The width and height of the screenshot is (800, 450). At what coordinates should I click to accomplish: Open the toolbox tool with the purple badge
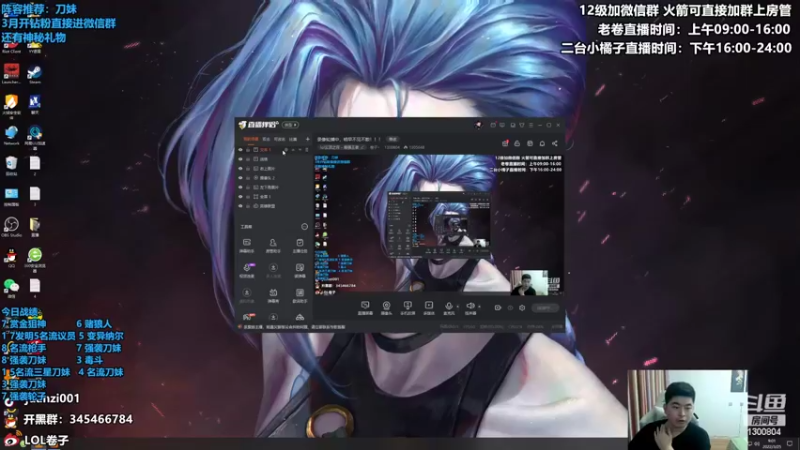[247, 270]
